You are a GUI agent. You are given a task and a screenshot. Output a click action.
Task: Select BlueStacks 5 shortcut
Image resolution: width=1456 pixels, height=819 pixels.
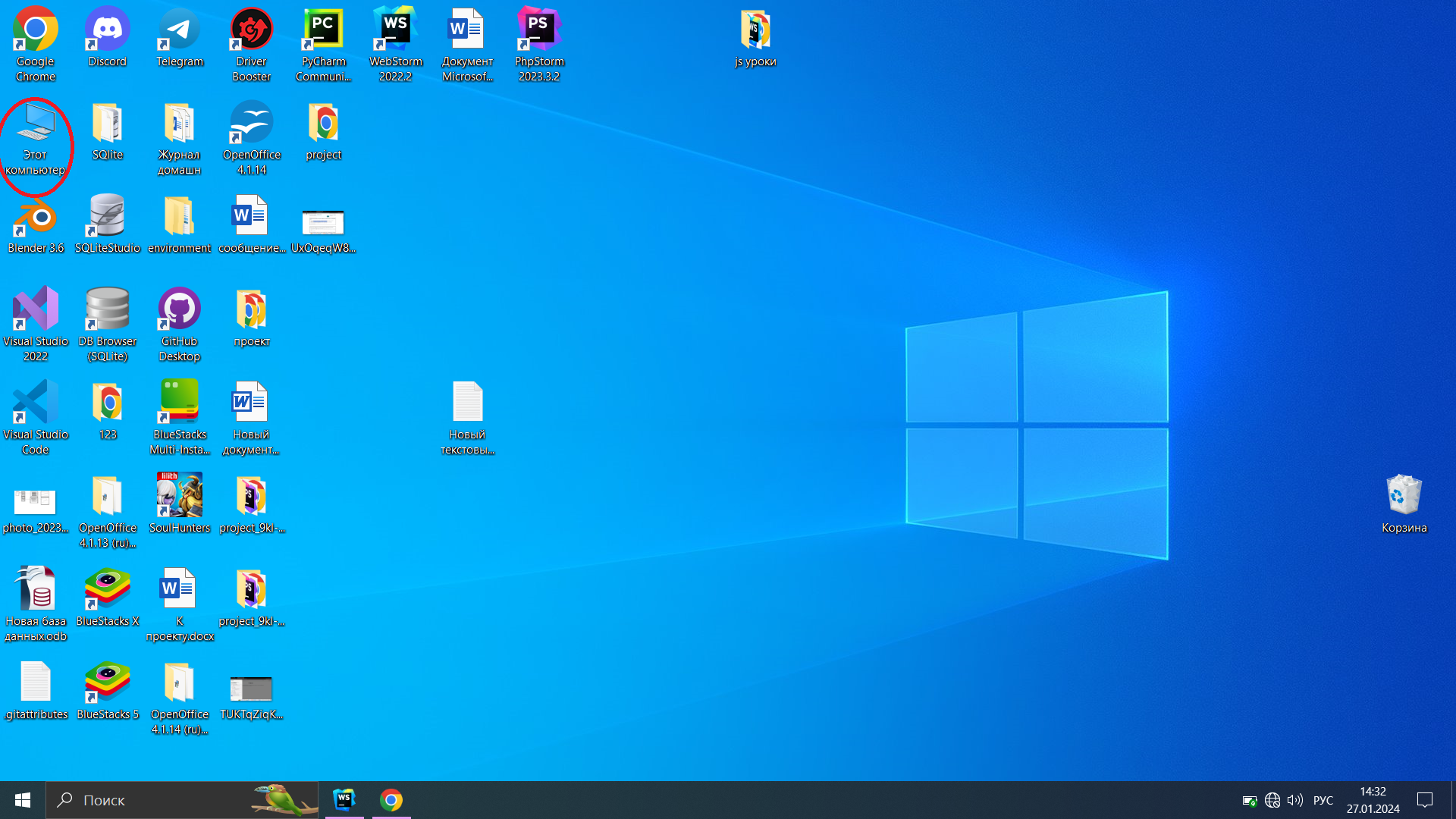click(x=108, y=691)
